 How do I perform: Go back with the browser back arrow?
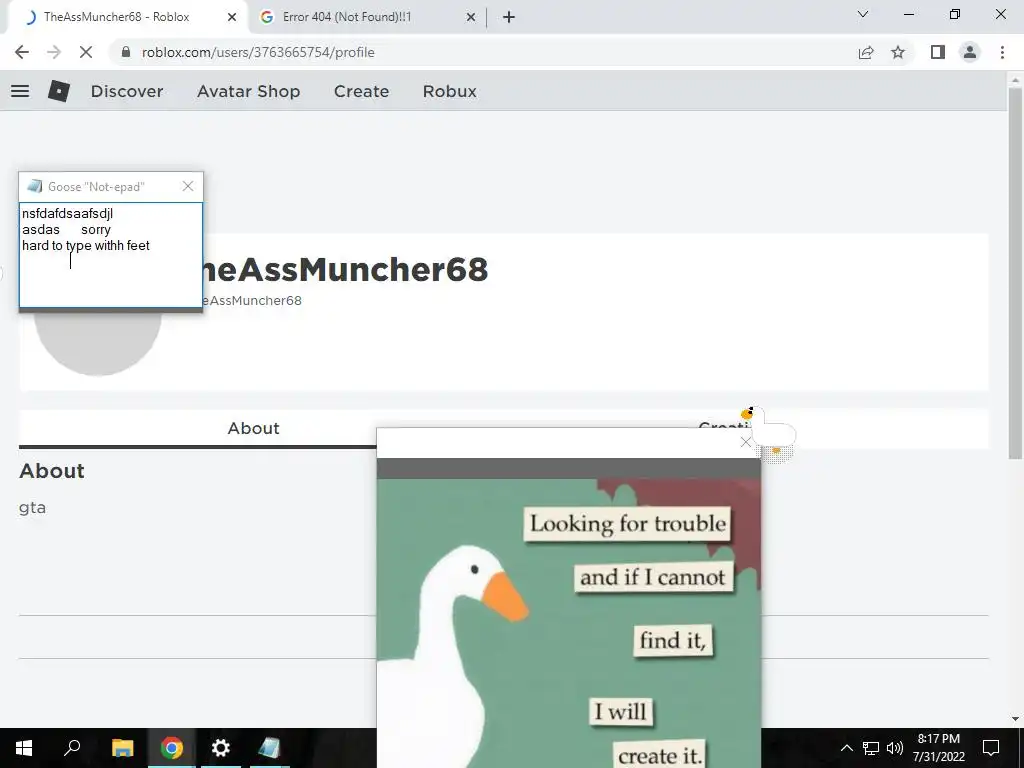pos(22,52)
